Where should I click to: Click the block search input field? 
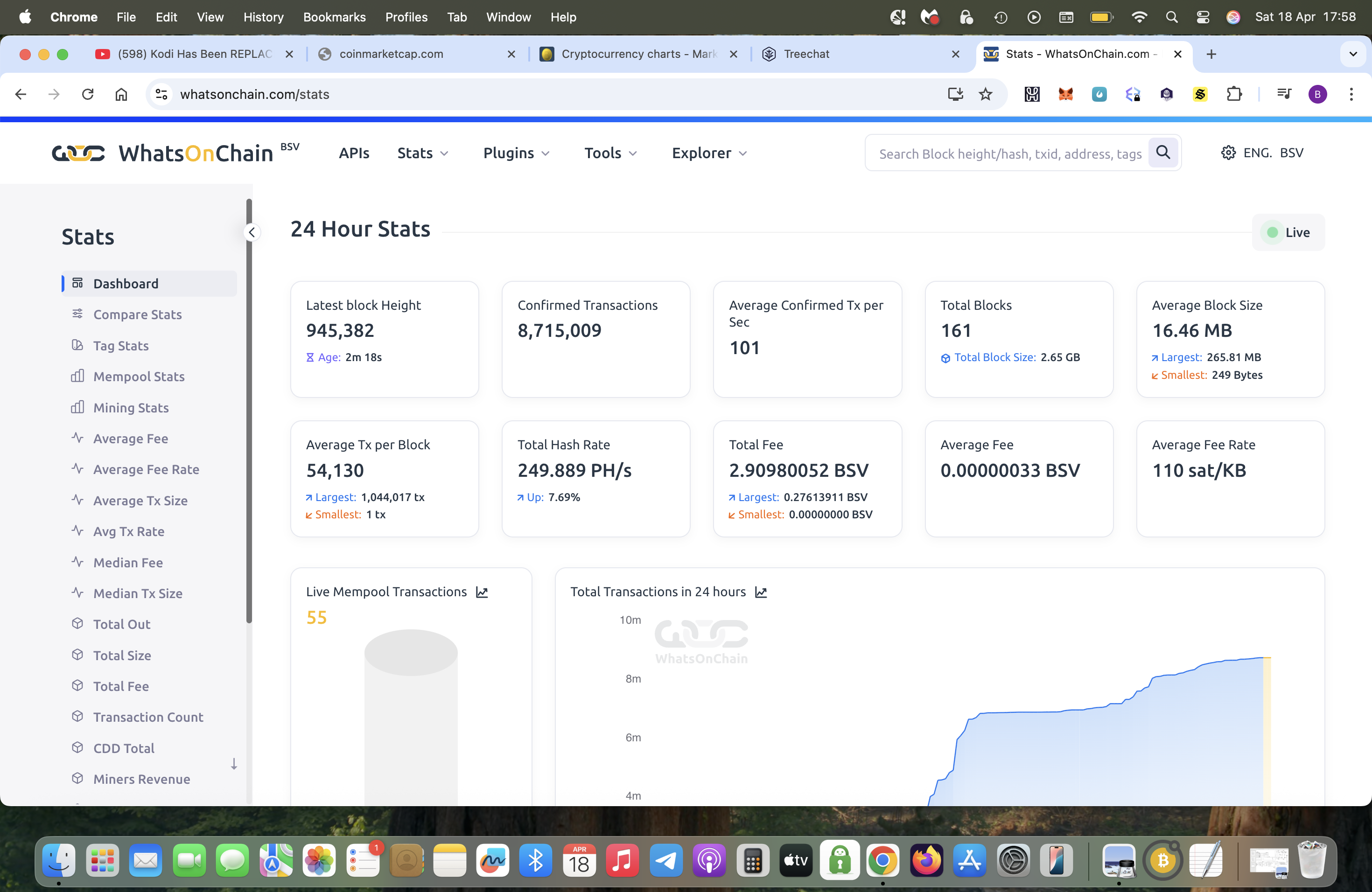pyautogui.click(x=1009, y=153)
